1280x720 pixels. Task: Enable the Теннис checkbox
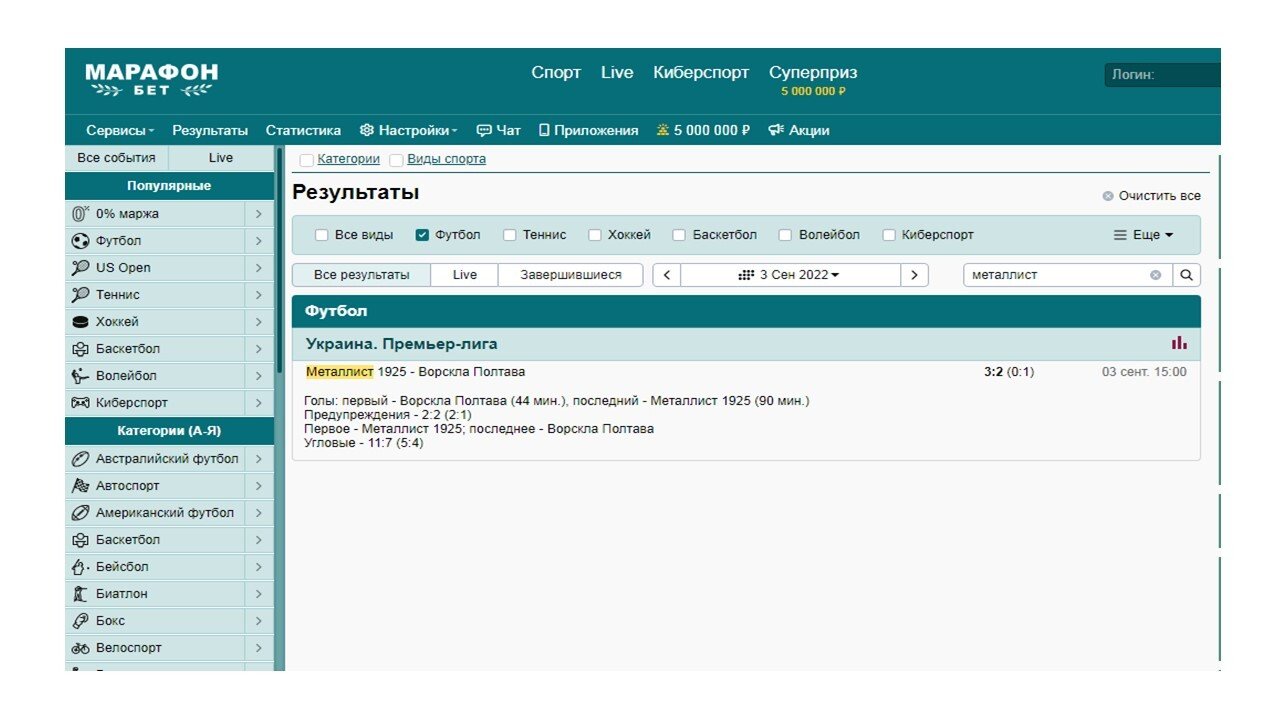point(510,235)
